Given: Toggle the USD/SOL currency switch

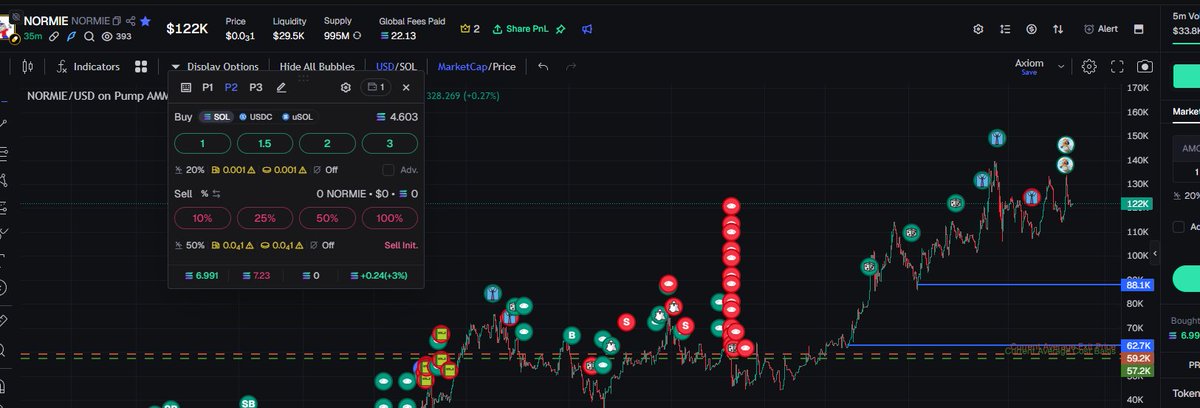Looking at the screenshot, I should (x=396, y=67).
